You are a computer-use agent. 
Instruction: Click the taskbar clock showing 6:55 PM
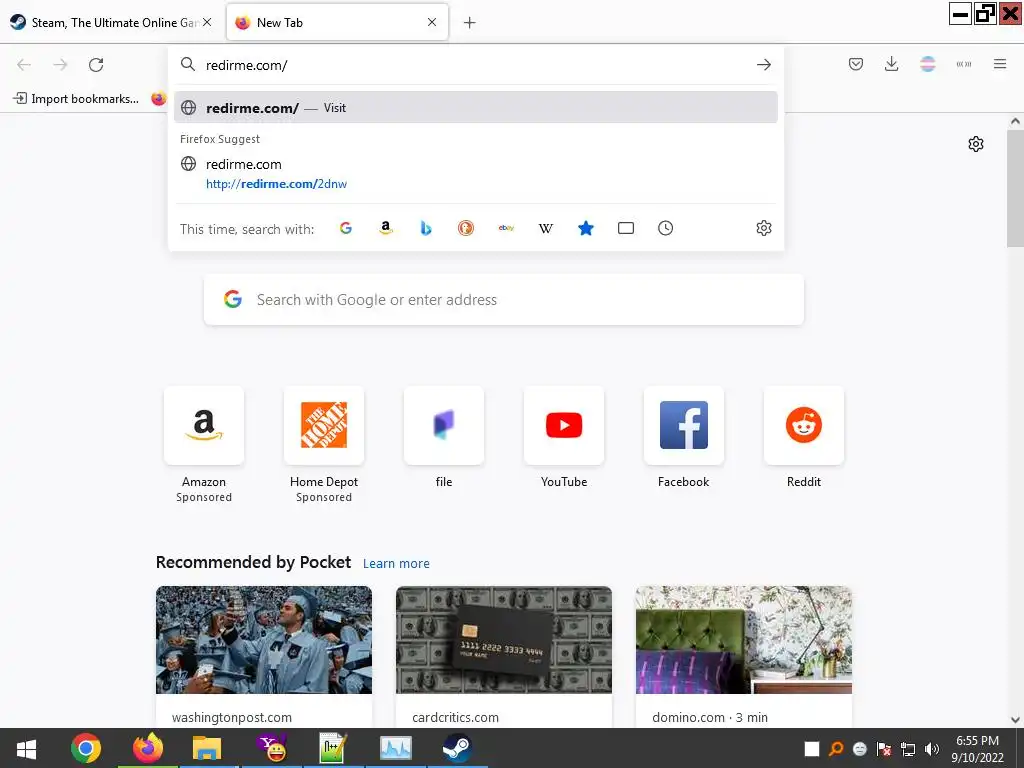(978, 748)
